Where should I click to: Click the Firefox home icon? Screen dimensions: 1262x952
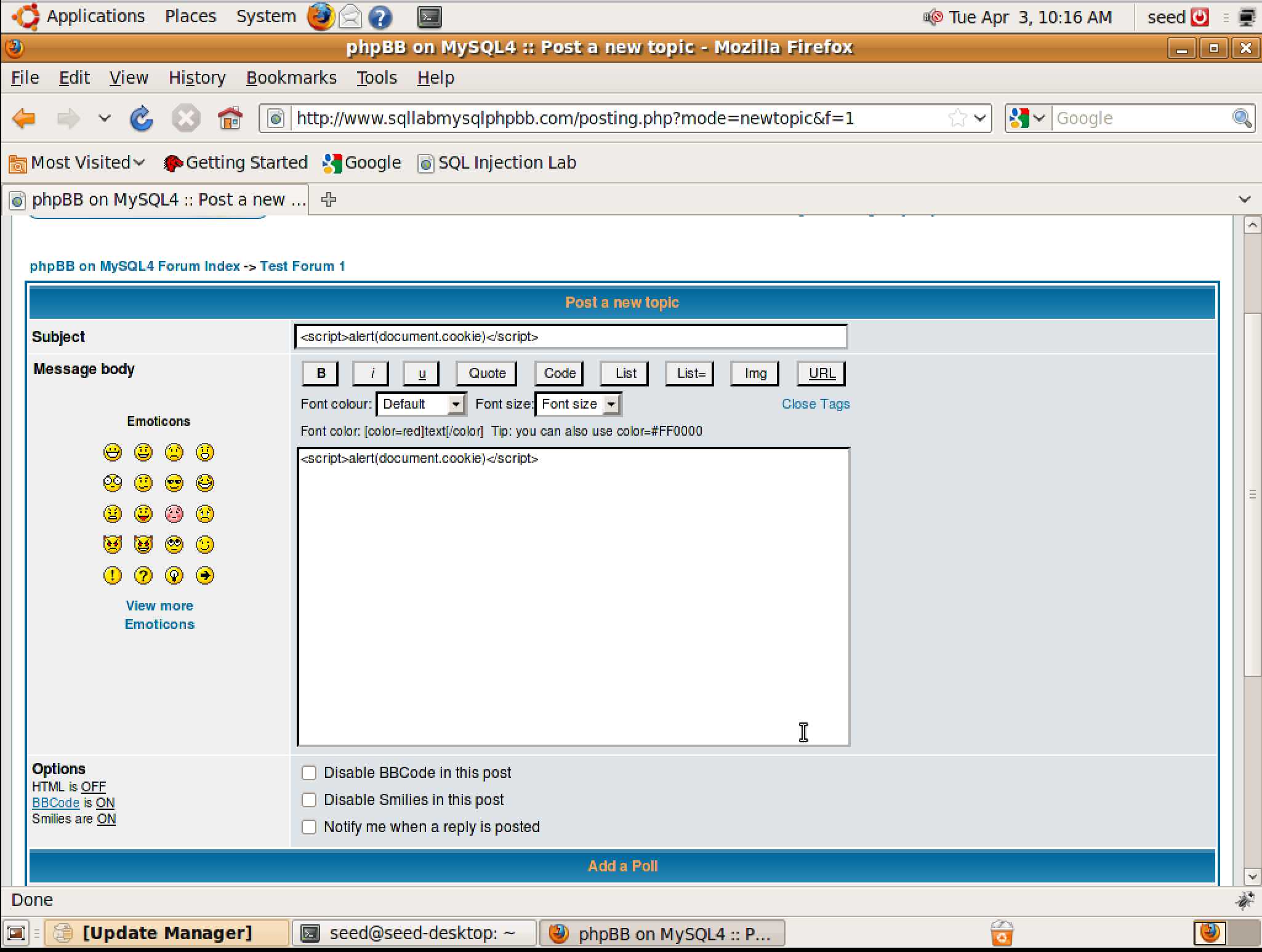tap(230, 118)
